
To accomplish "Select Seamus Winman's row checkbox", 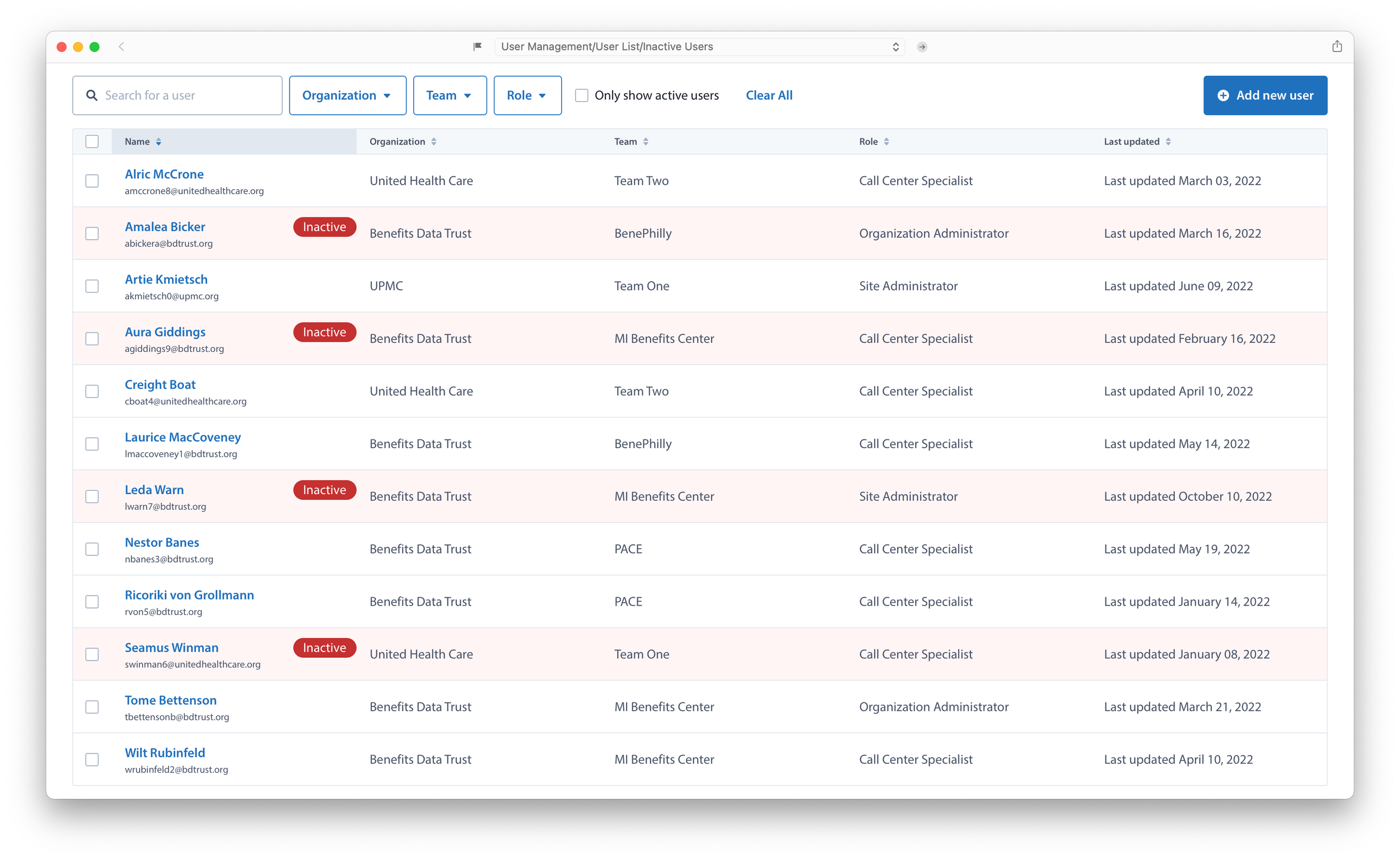I will (x=92, y=655).
